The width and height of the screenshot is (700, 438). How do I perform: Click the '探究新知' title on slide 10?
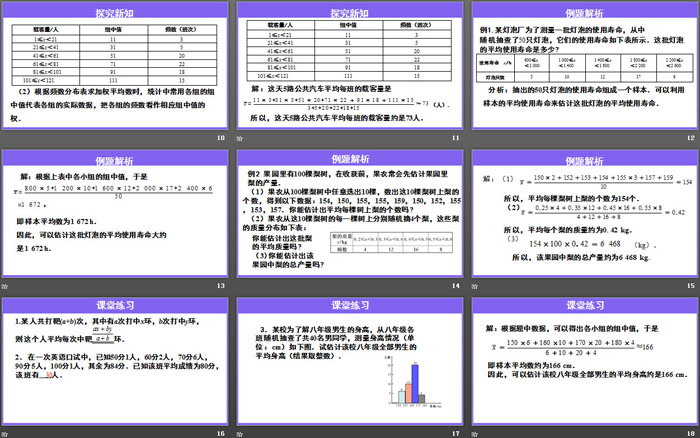[x=115, y=13]
